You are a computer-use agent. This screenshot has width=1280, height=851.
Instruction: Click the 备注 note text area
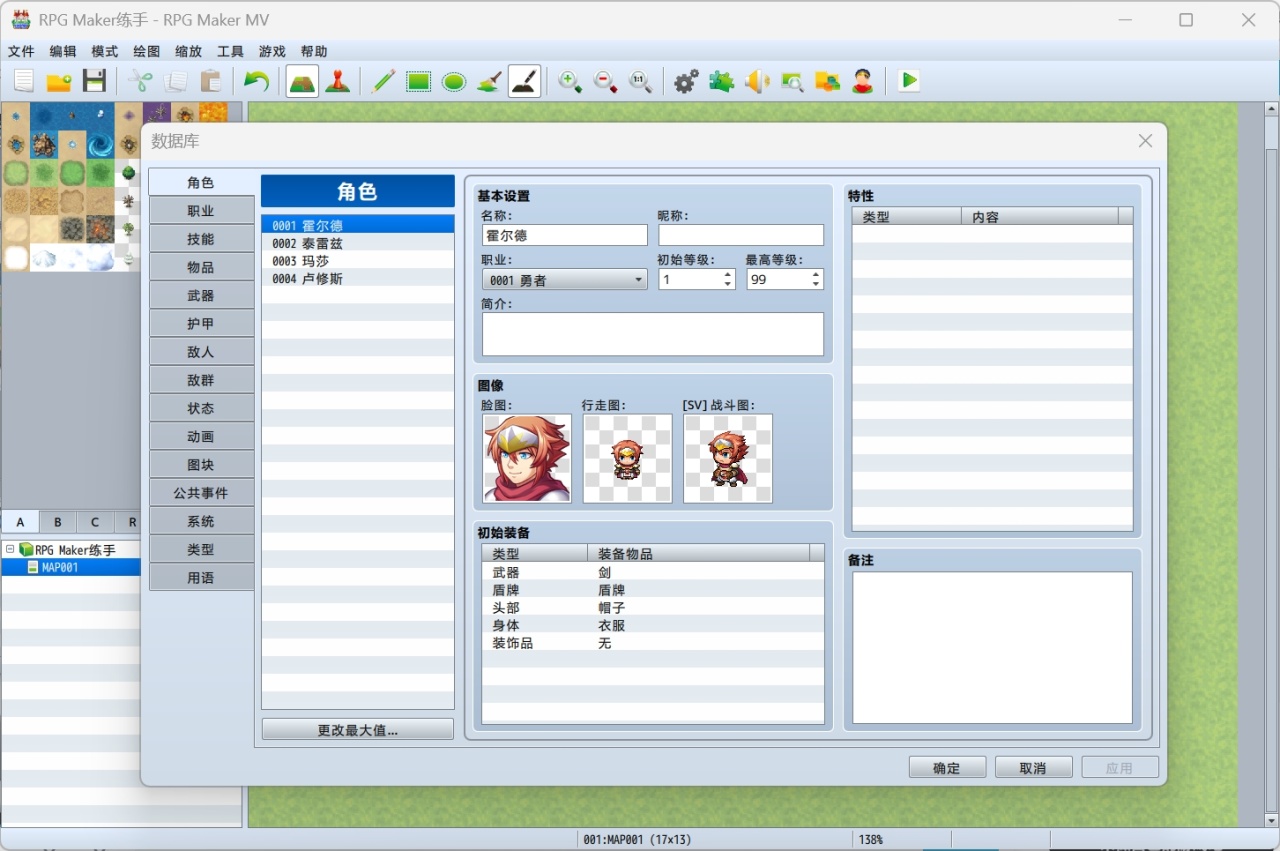tap(993, 647)
